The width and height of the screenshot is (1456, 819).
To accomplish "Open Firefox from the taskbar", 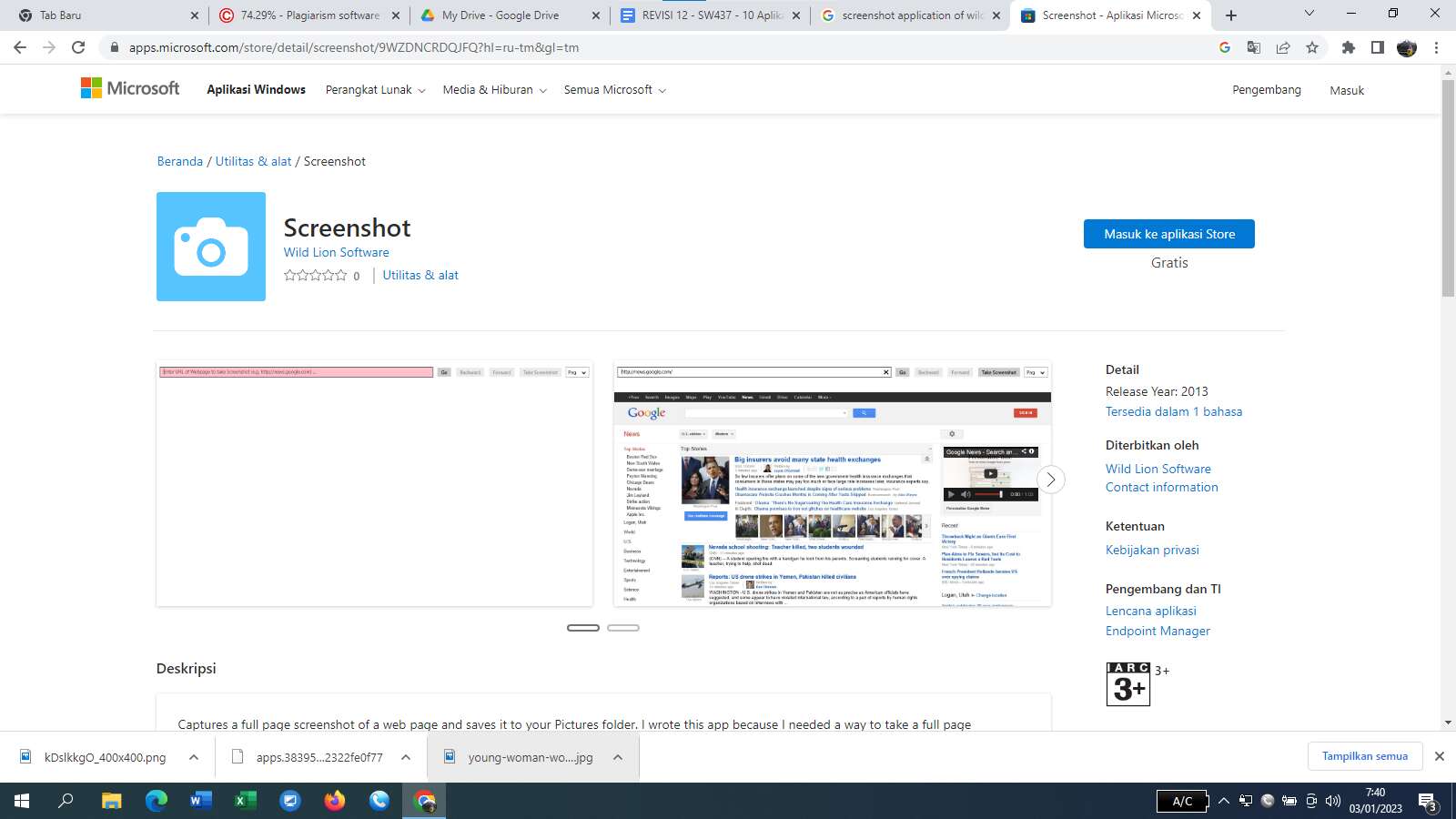I will click(335, 801).
